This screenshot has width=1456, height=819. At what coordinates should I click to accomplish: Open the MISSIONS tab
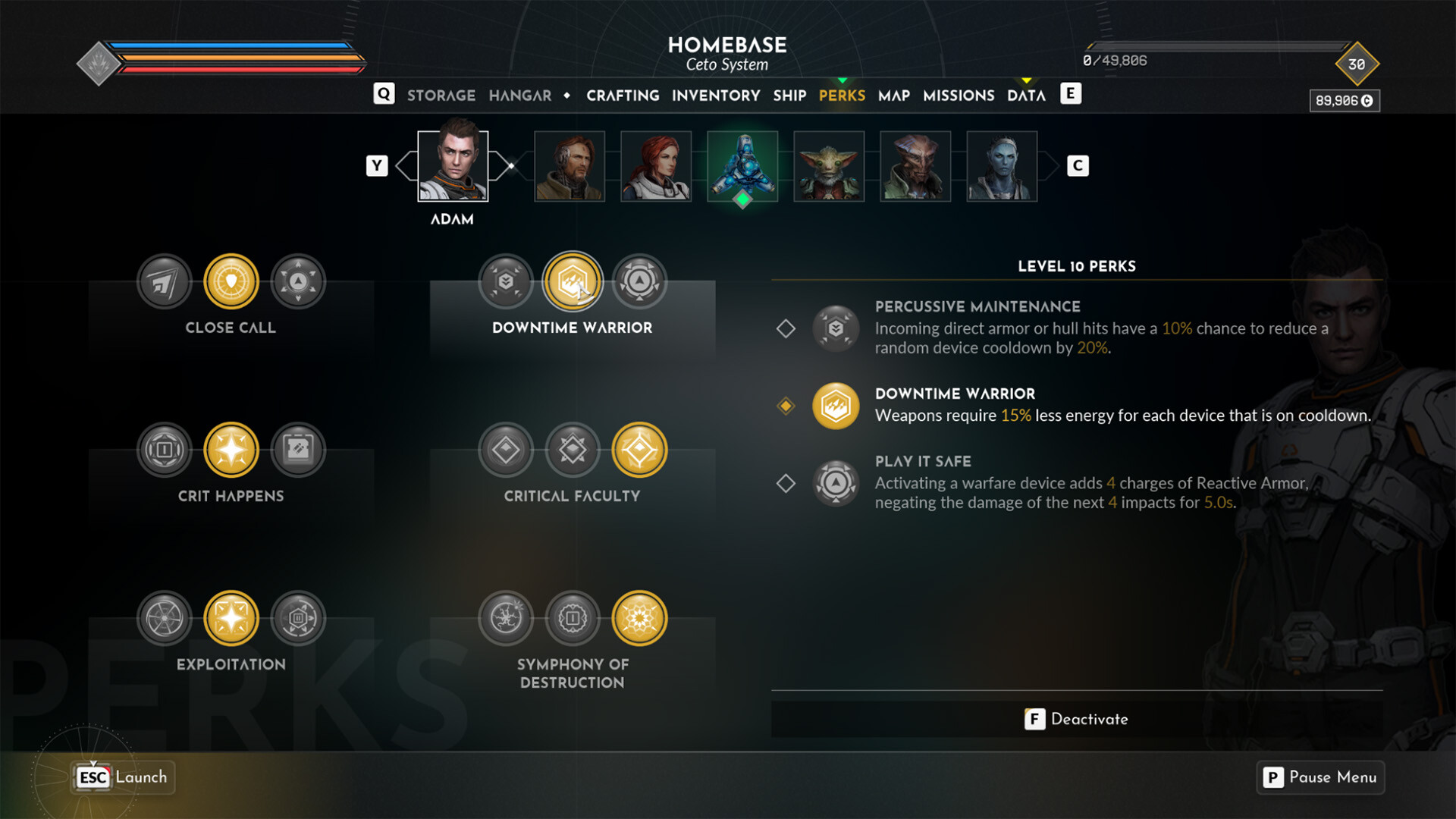tap(957, 95)
